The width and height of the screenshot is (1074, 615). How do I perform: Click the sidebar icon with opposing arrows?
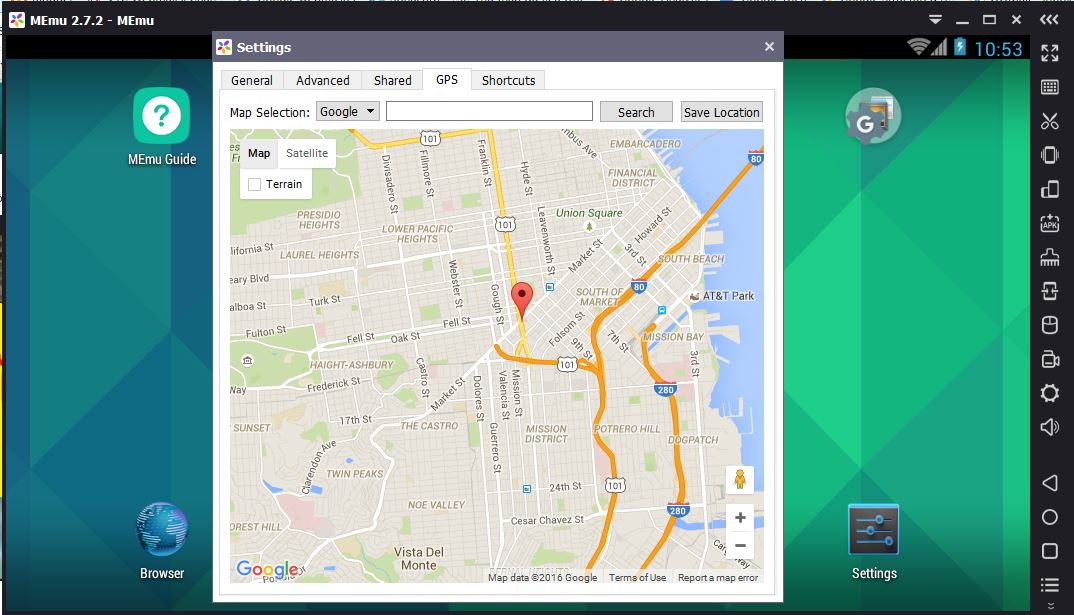(x=1049, y=291)
